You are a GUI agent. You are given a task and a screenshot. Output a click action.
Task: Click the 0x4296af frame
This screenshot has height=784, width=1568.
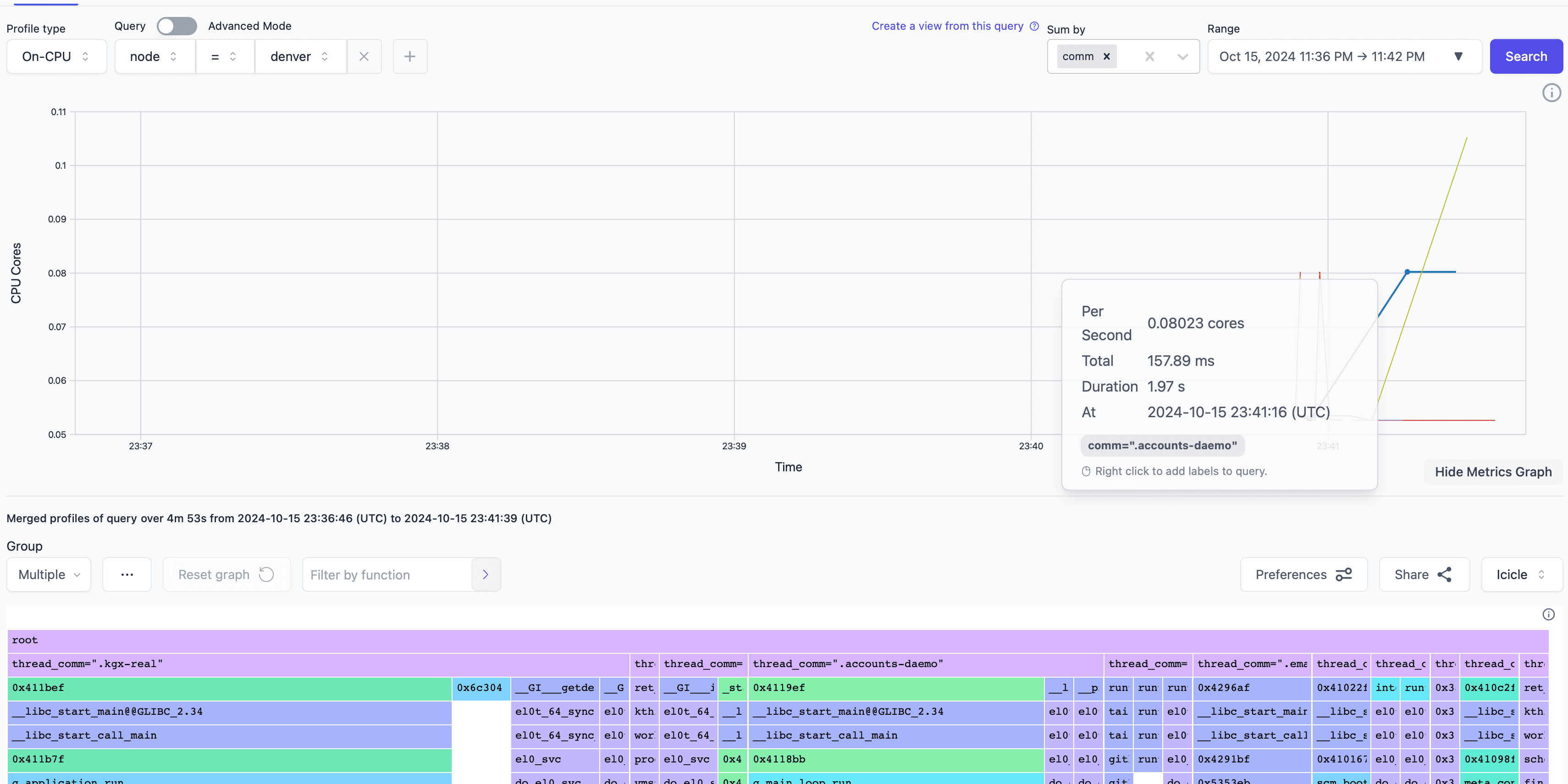coord(1252,688)
